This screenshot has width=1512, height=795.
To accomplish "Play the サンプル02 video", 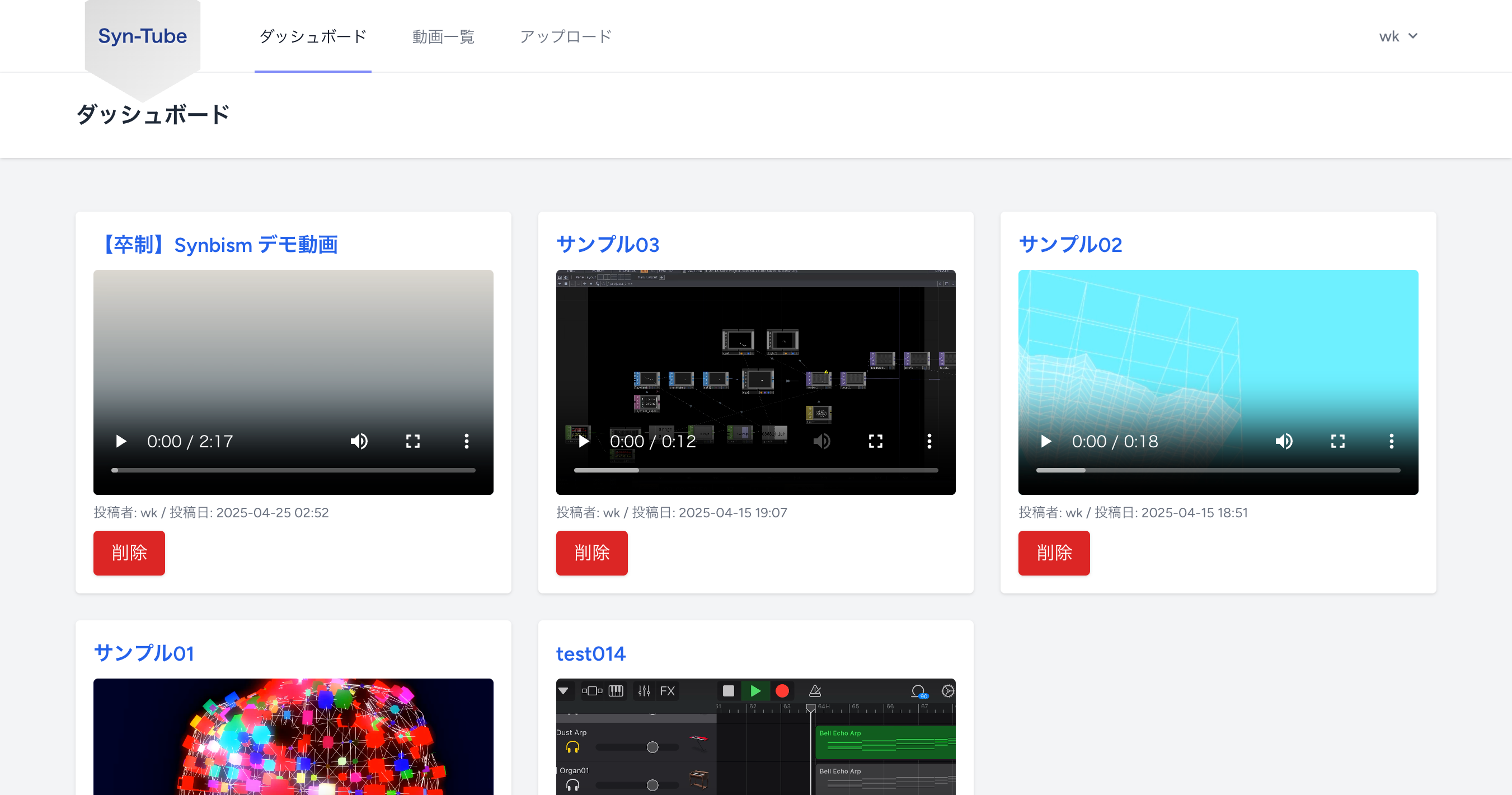I will [x=1046, y=441].
